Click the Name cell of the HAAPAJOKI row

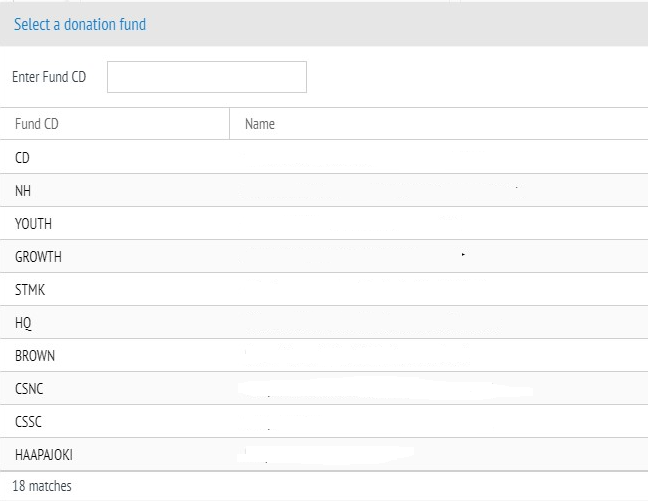[439, 454]
